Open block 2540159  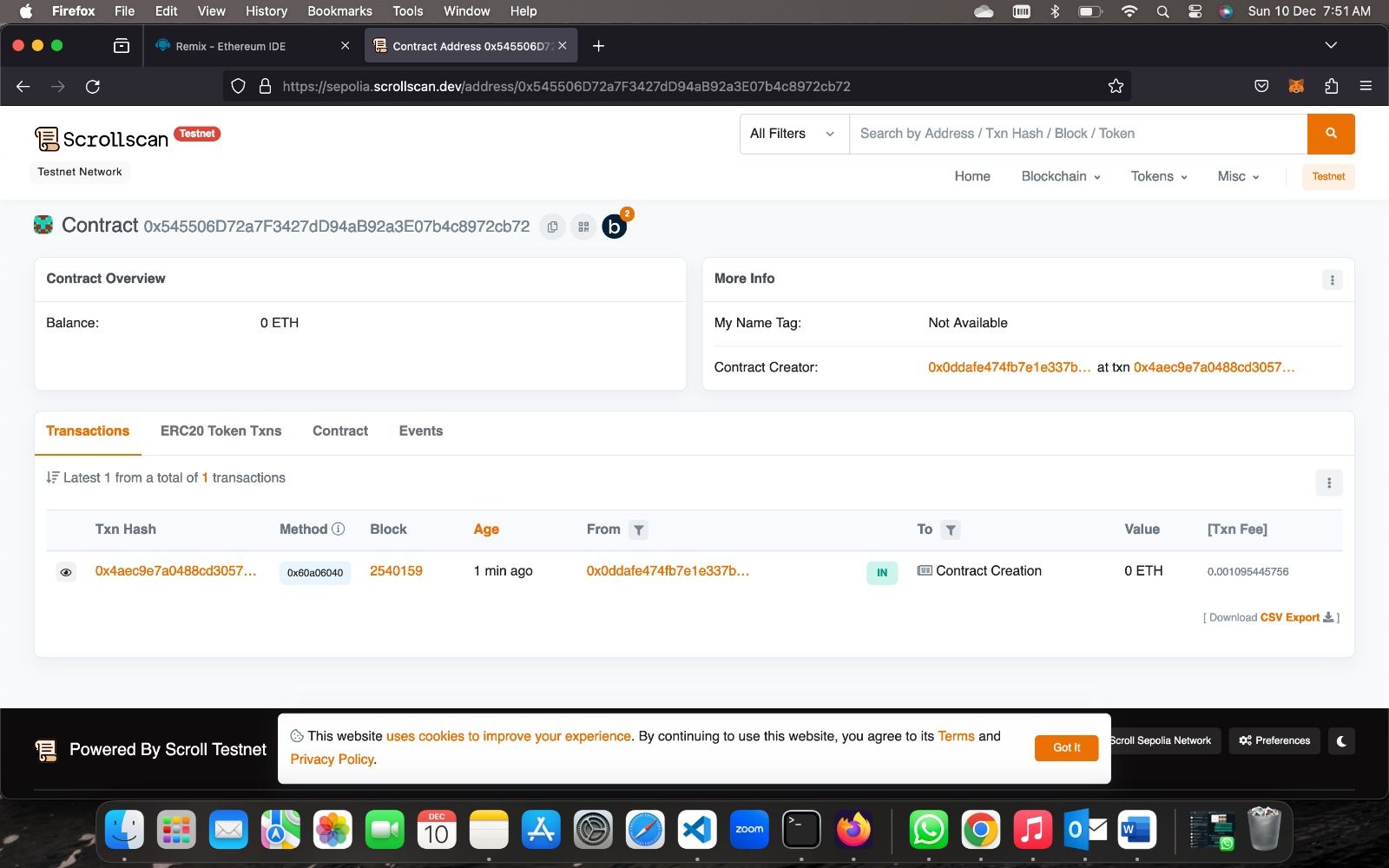396,571
